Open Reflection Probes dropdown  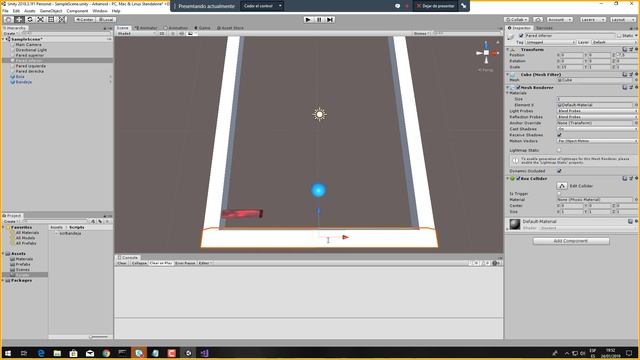(x=597, y=117)
